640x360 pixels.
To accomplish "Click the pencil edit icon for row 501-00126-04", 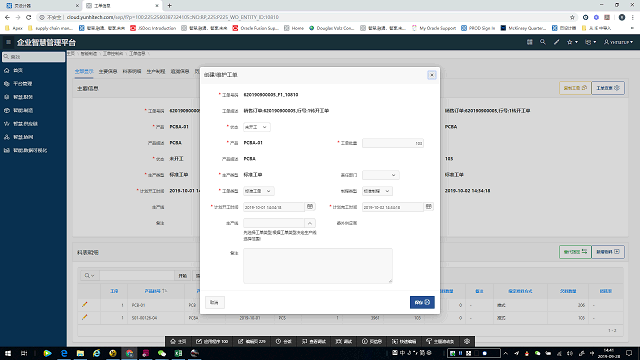I will click(84, 317).
